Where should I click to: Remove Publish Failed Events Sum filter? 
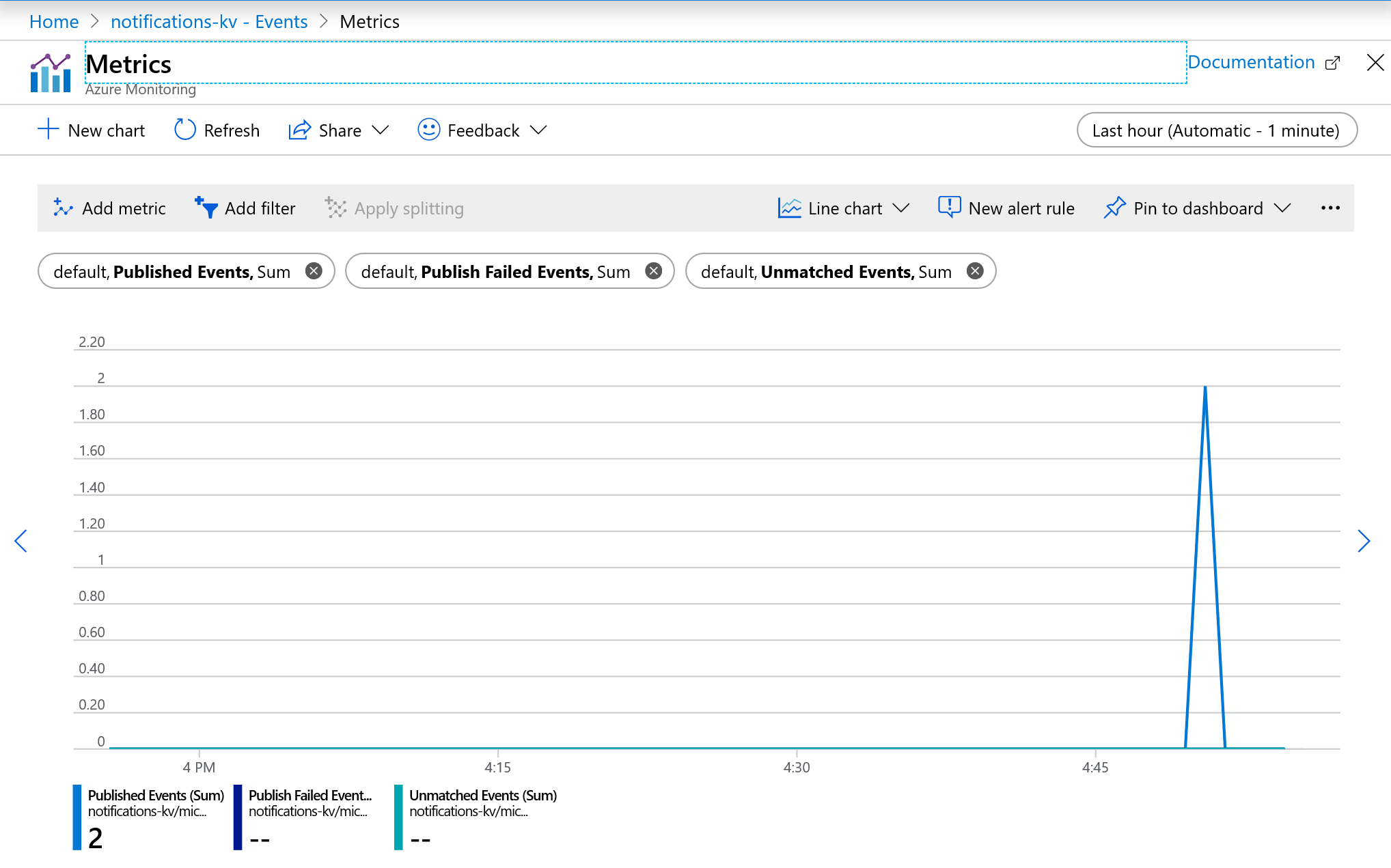click(654, 272)
